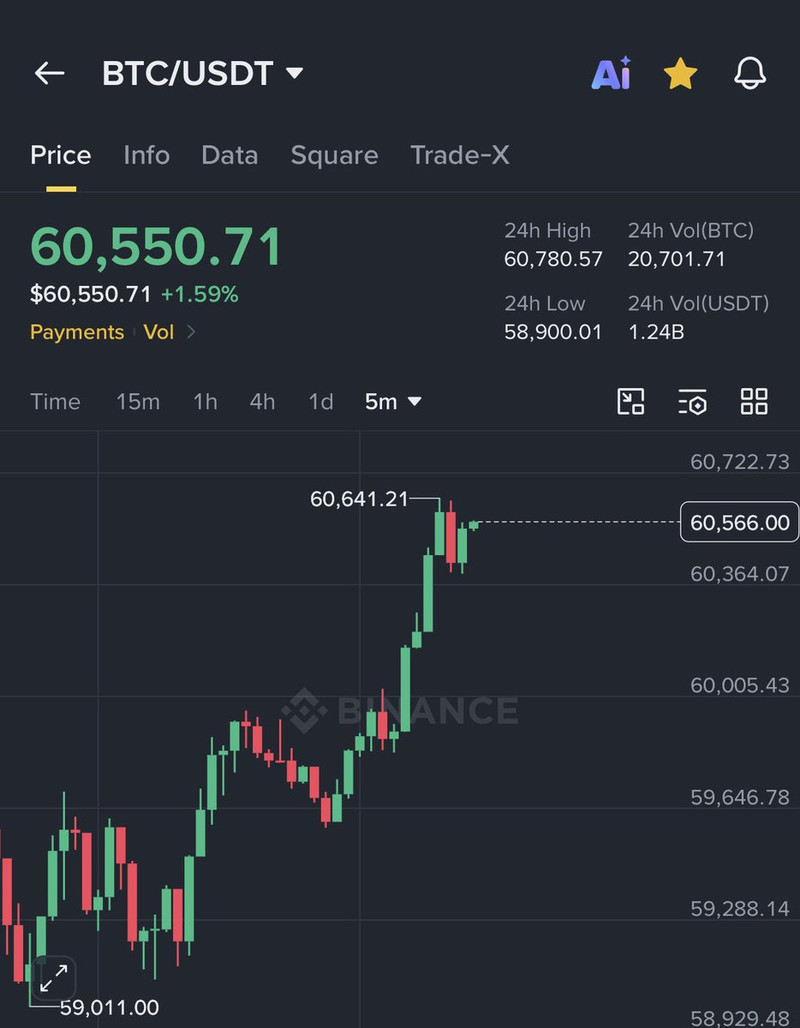Click the 60,566.00 current price marker
Screen dimensions: 800x1028
(739, 523)
